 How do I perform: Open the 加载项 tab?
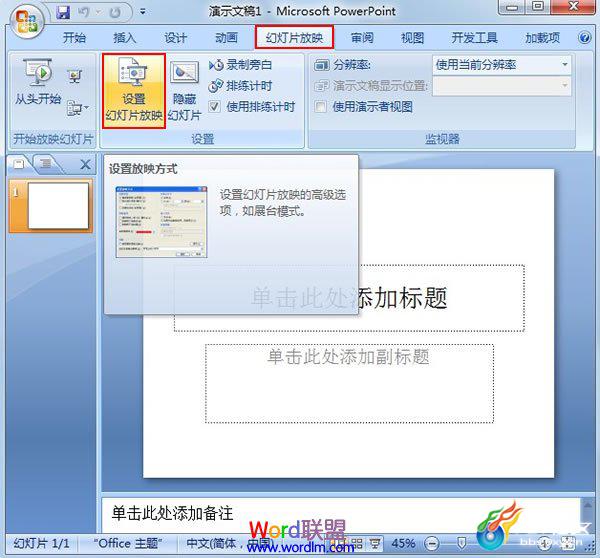[542, 38]
